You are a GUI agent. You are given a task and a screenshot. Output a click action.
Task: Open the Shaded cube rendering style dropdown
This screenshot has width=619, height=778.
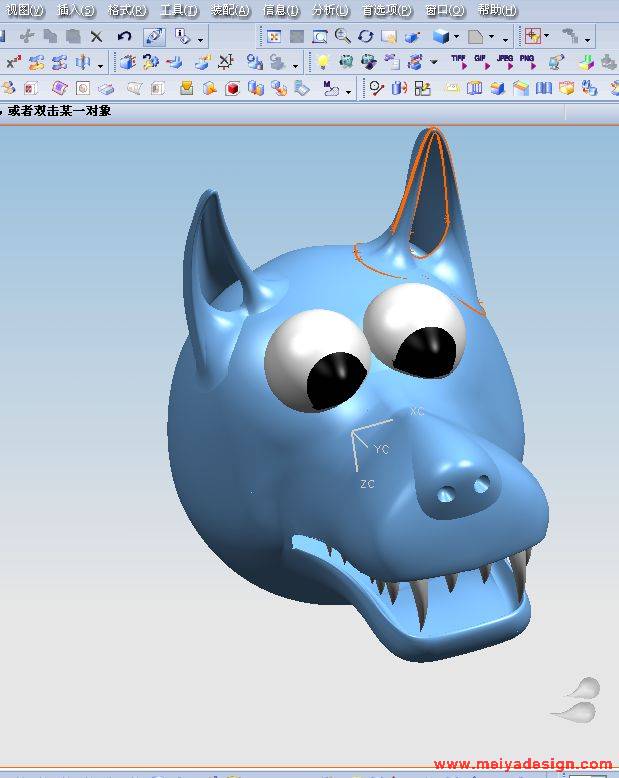coord(456,36)
